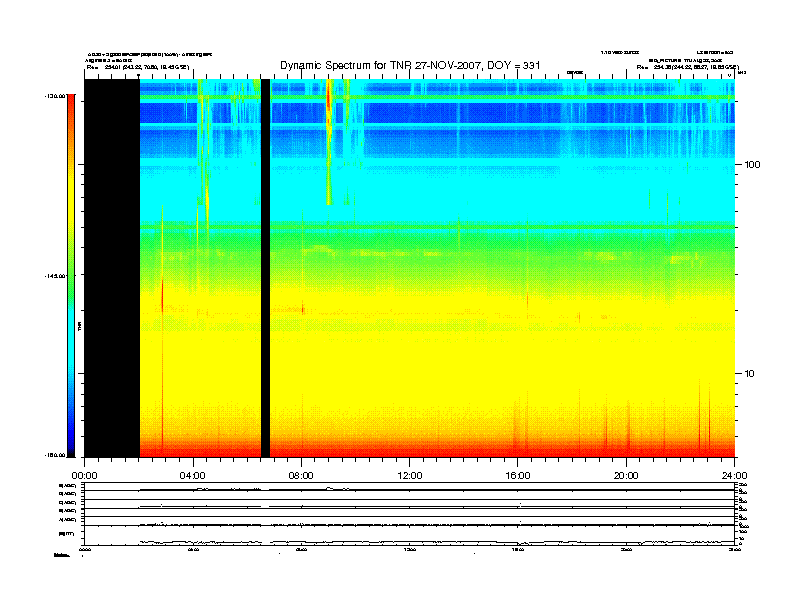This screenshot has height=612, width=792.
Task: Click the 12:00 time axis label
Action: click(x=410, y=476)
